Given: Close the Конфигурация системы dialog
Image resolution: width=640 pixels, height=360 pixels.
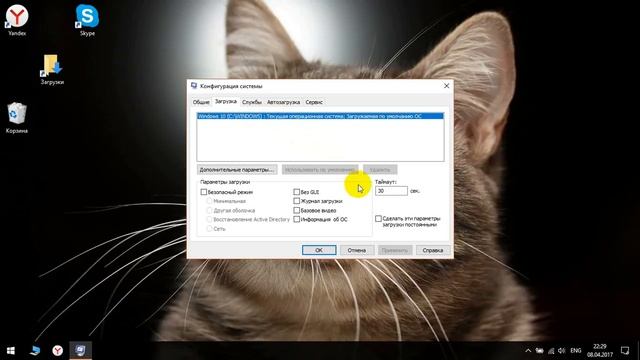Looking at the screenshot, I should coord(447,86).
